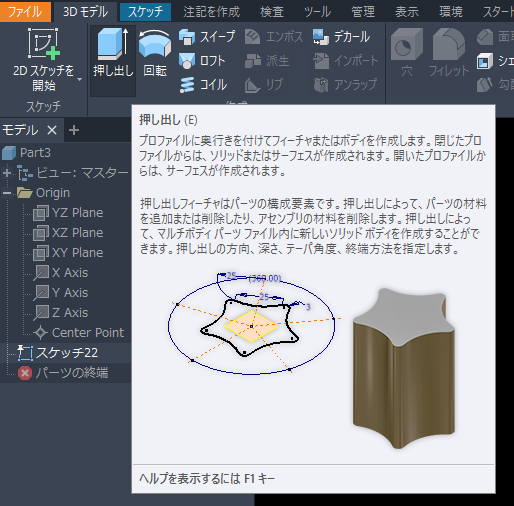
Task: Open the 検査 tab
Action: (x=272, y=12)
